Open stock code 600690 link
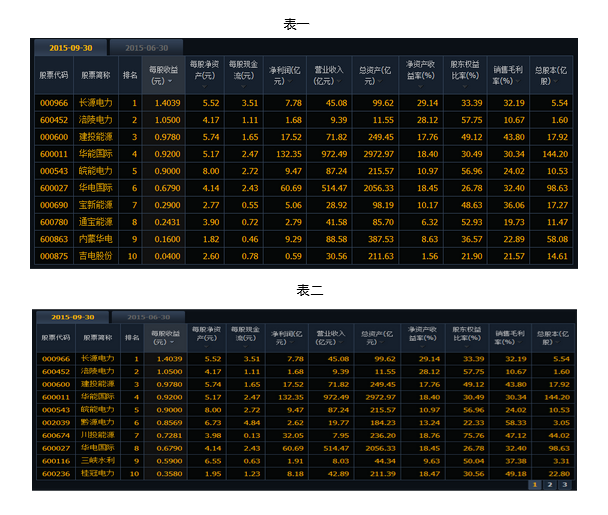Screen dimensions: 608x515 coord(54,205)
